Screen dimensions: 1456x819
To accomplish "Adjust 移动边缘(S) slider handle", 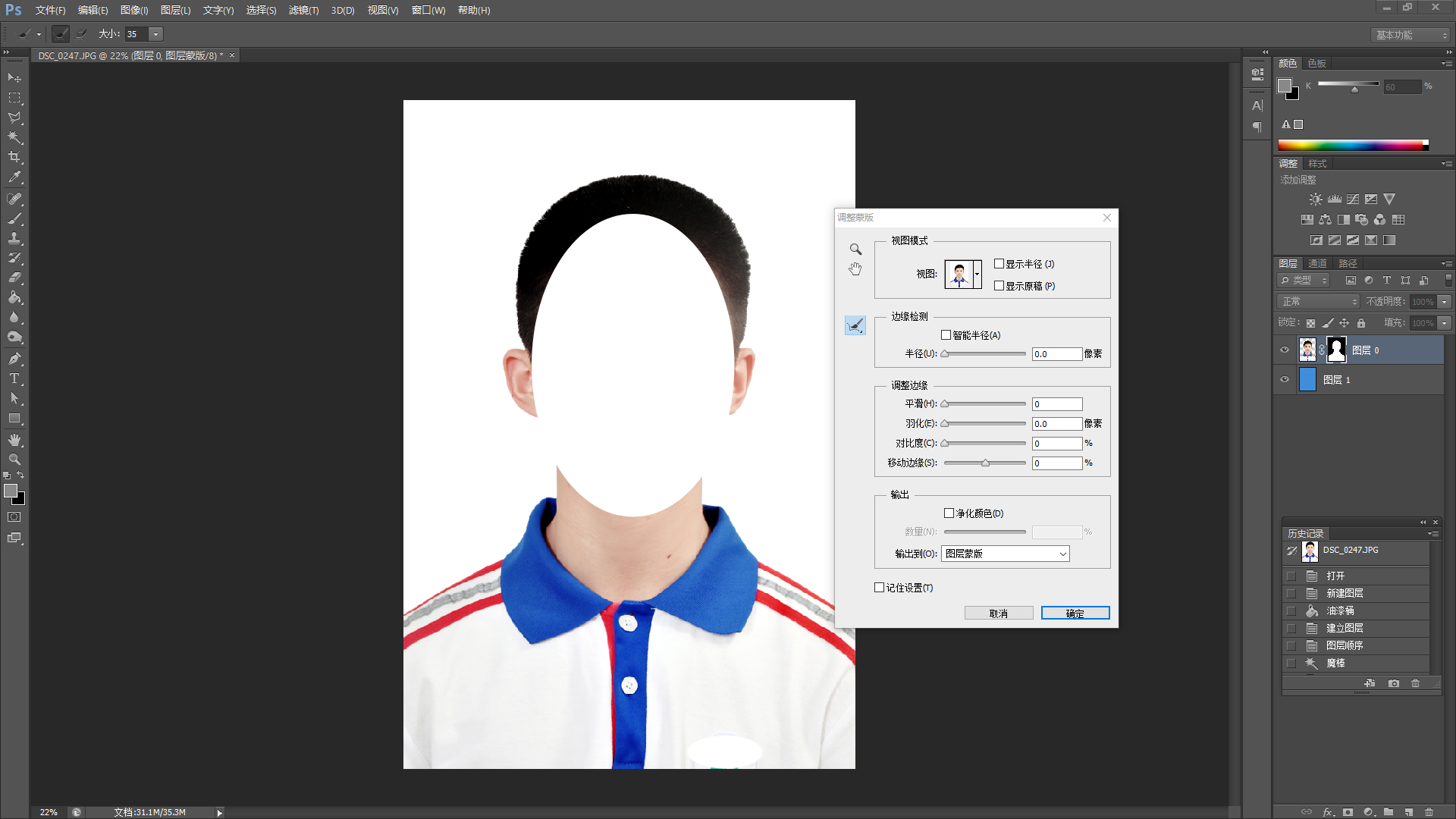I will 985,463.
